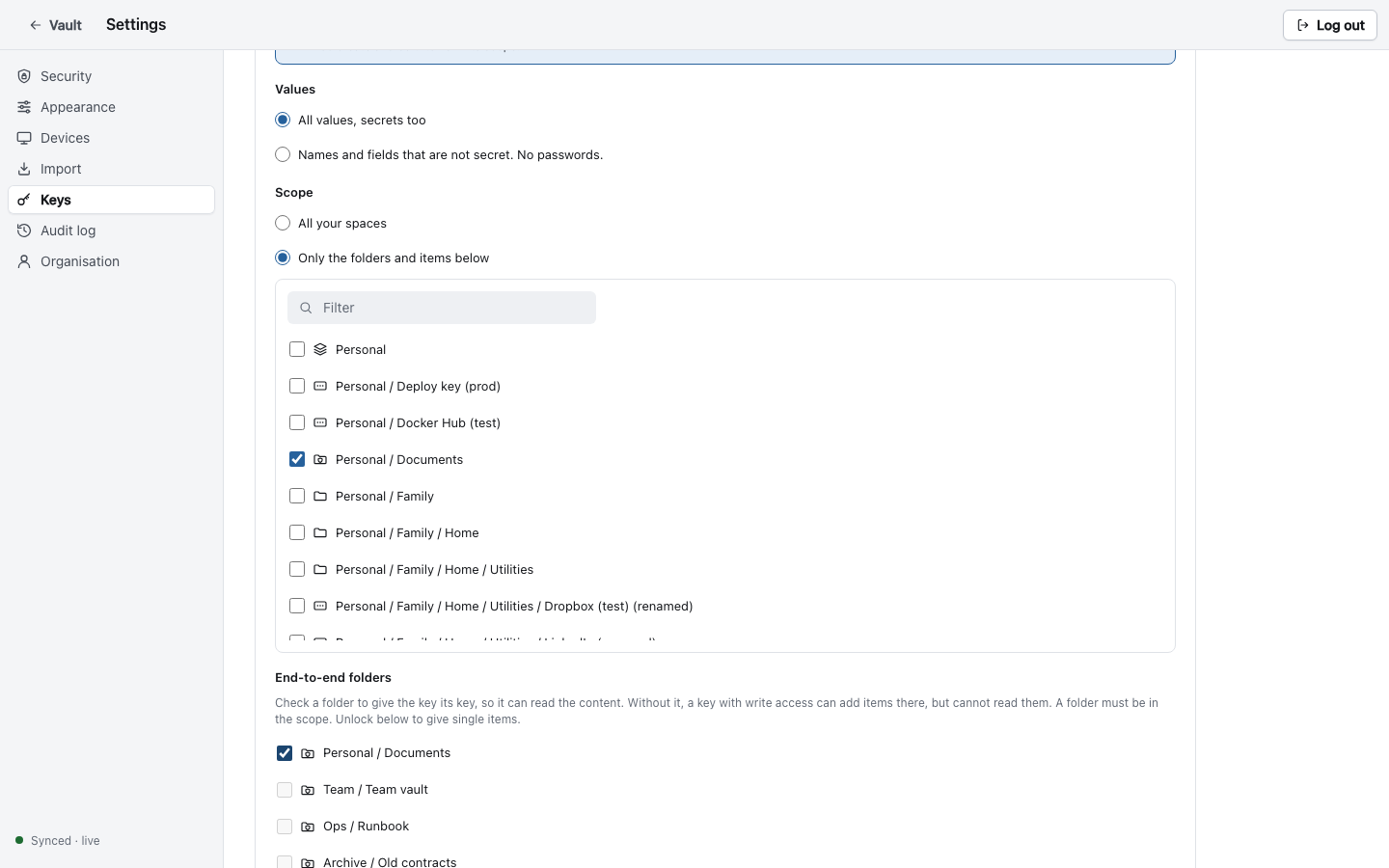Click the folder icon for Personal / Family
This screenshot has width=1389, height=868.
320,496
